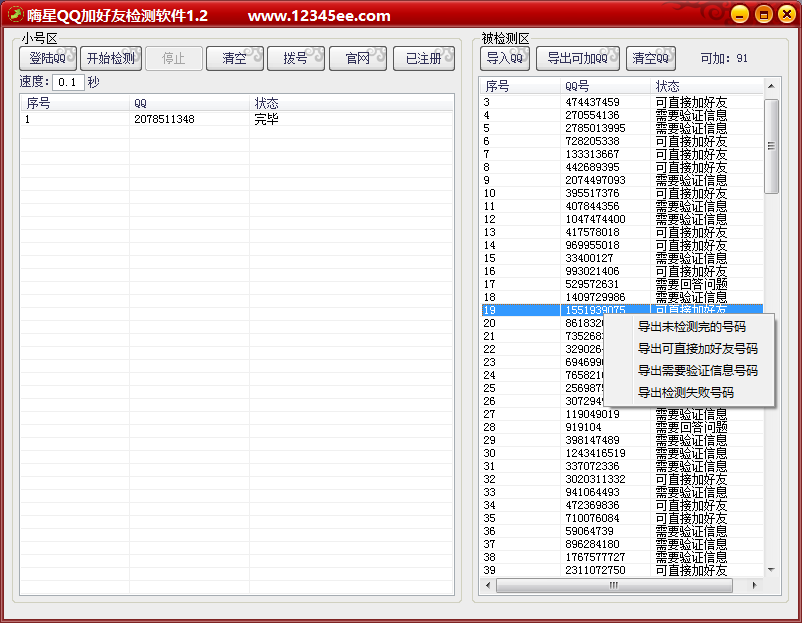This screenshot has width=802, height=623.
Task: Select row with QQ 1409729986
Action: tap(622, 297)
